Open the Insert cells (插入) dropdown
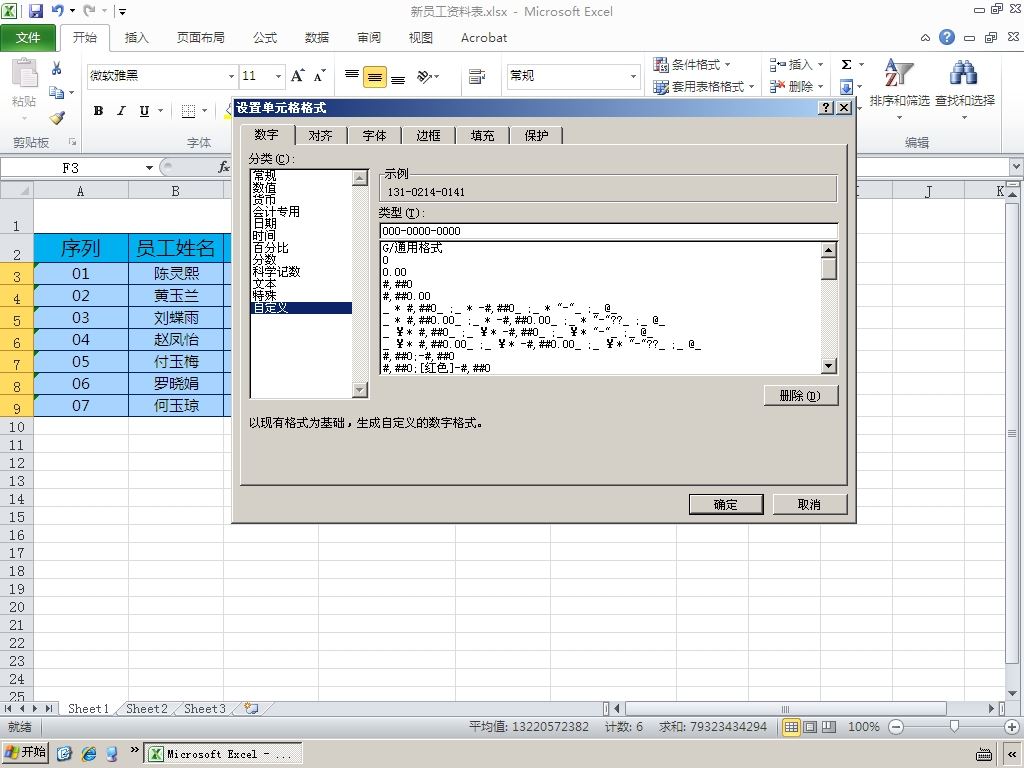The width and height of the screenshot is (1024, 768). 796,65
